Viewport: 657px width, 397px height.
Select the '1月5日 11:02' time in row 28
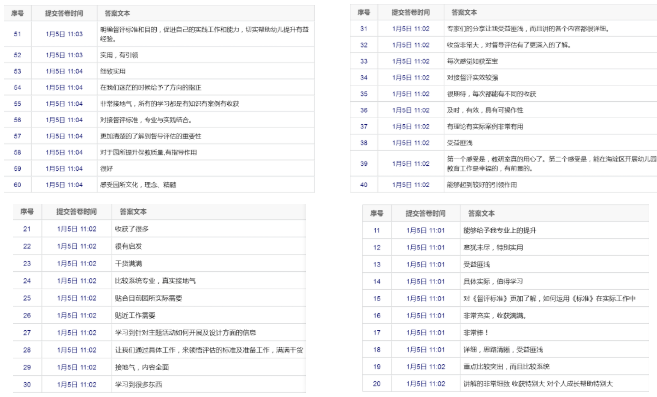pos(77,350)
